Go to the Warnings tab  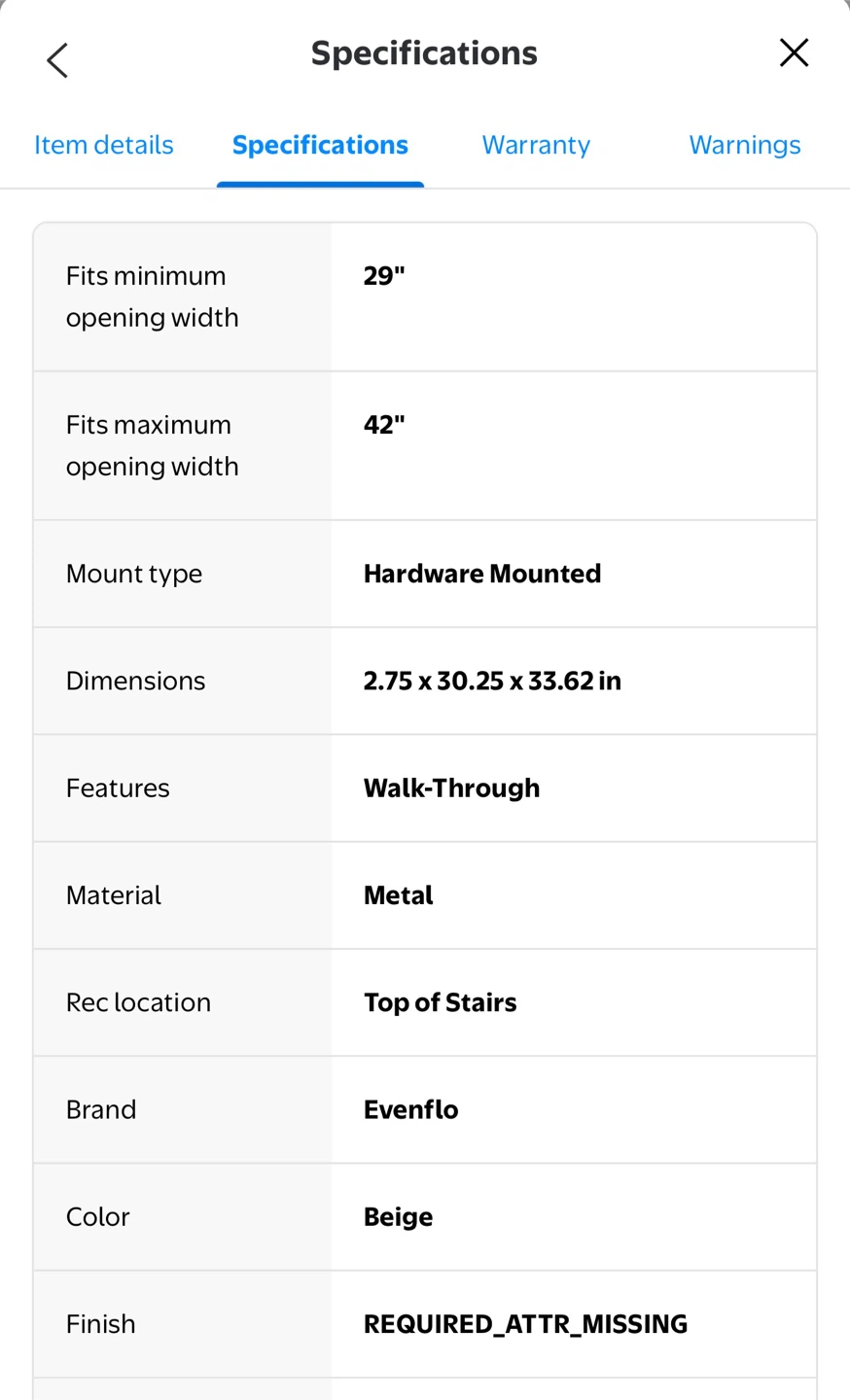coord(745,145)
